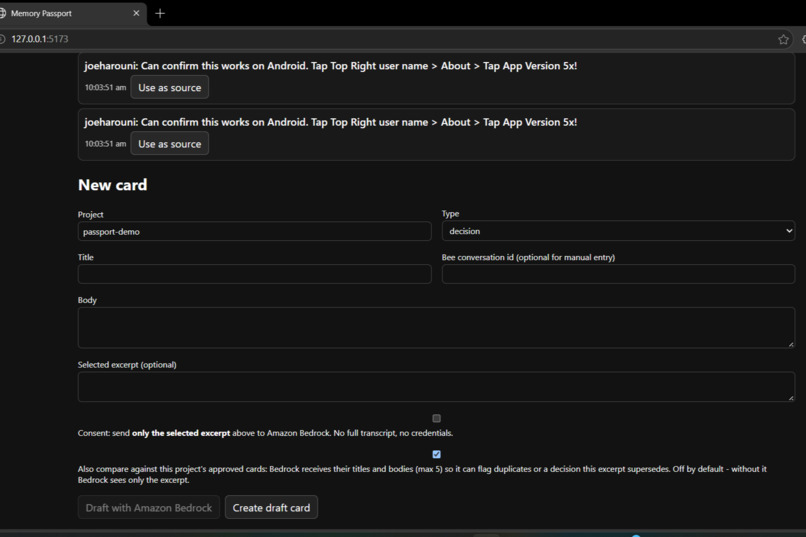Screen dimensions: 806x537
Task: Select the Memory Passport browser tab
Action: click(x=72, y=13)
